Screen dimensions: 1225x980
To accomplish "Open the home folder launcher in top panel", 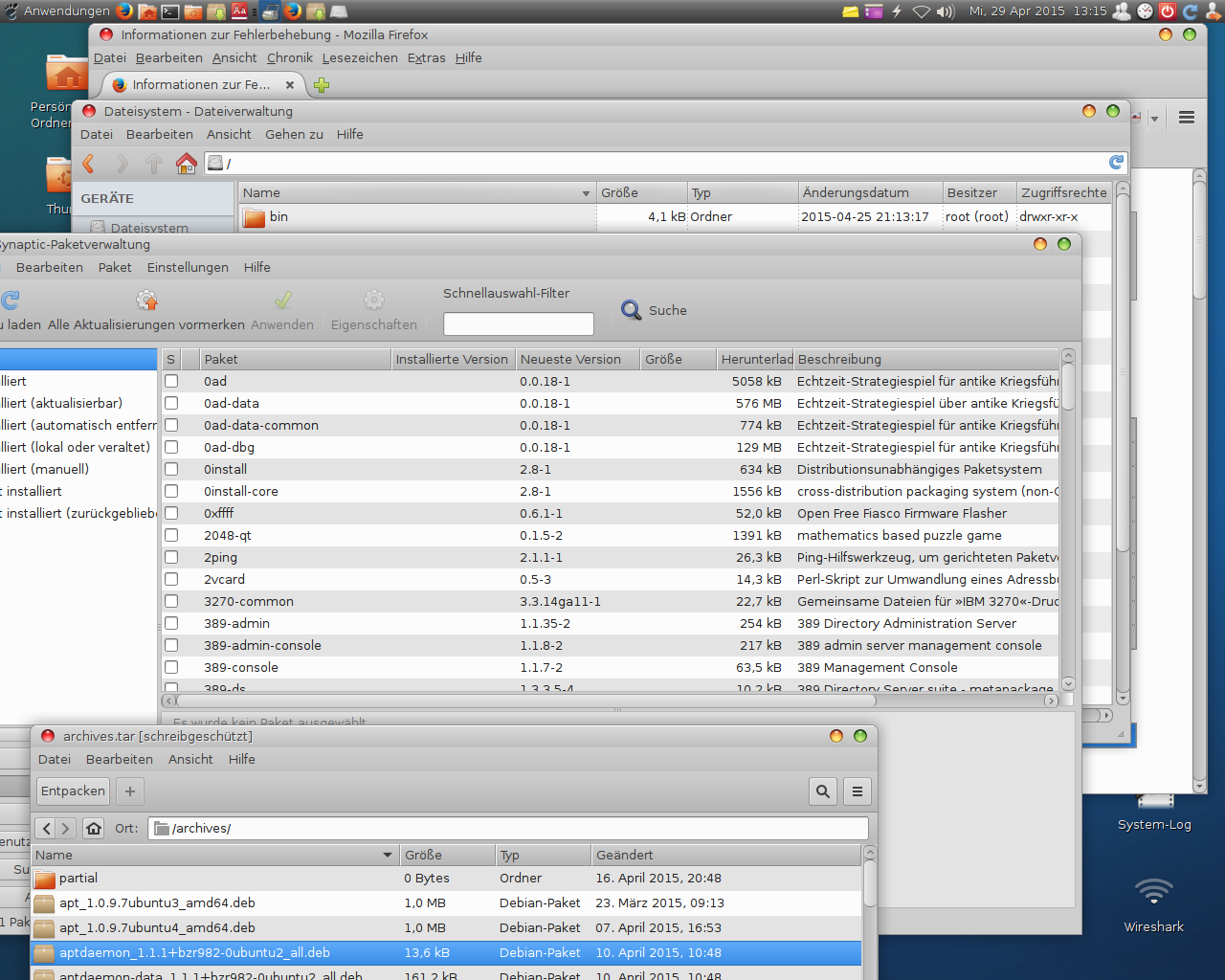I will (x=147, y=11).
